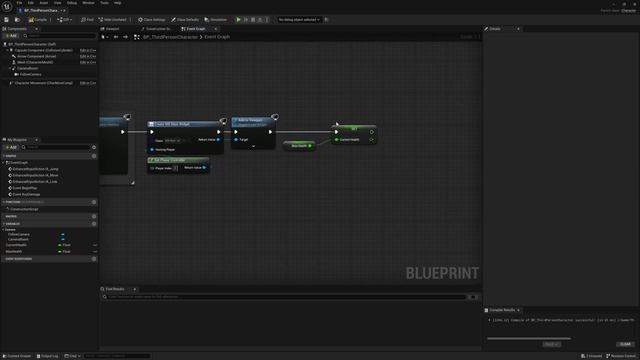
Task: Click the green Play button
Action: [x=238, y=20]
